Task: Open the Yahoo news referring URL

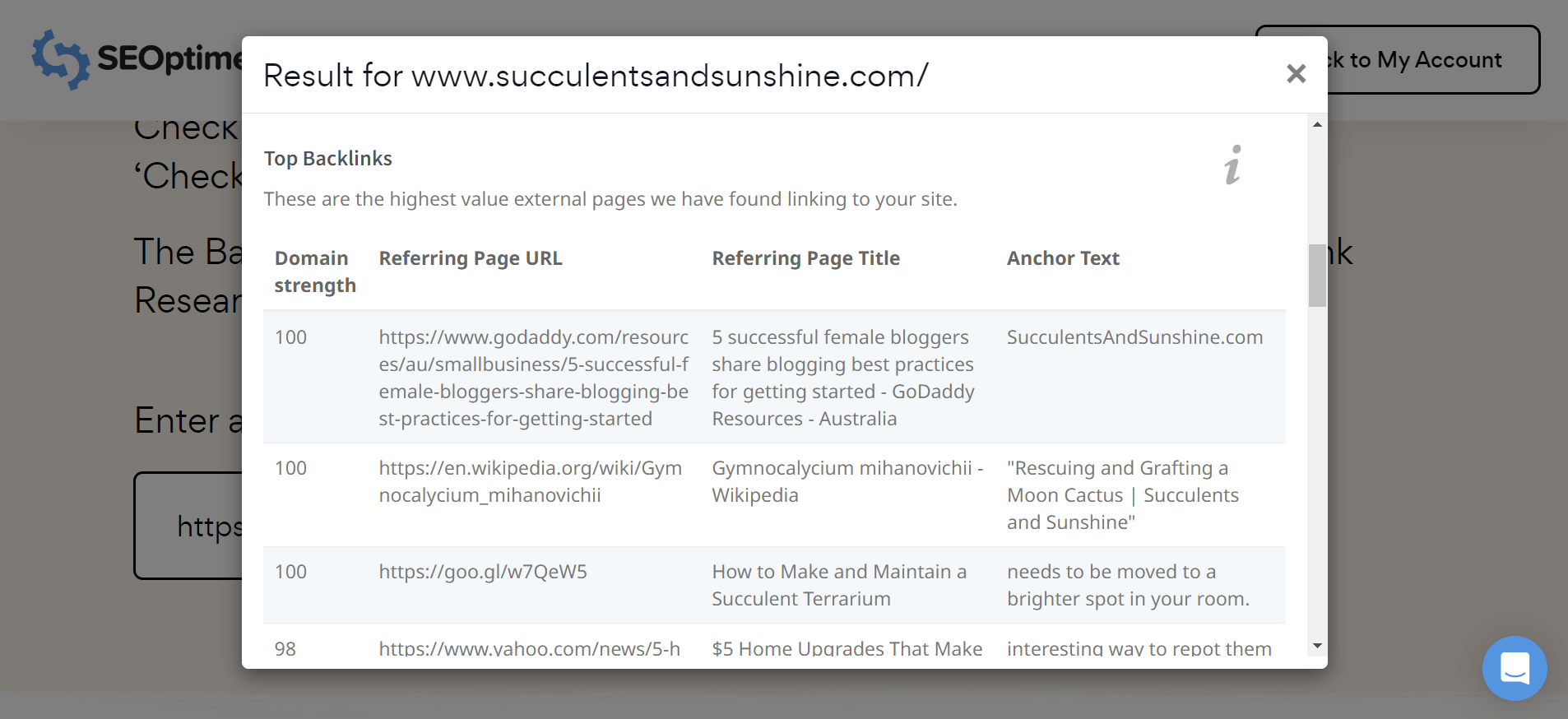Action: tap(529, 648)
